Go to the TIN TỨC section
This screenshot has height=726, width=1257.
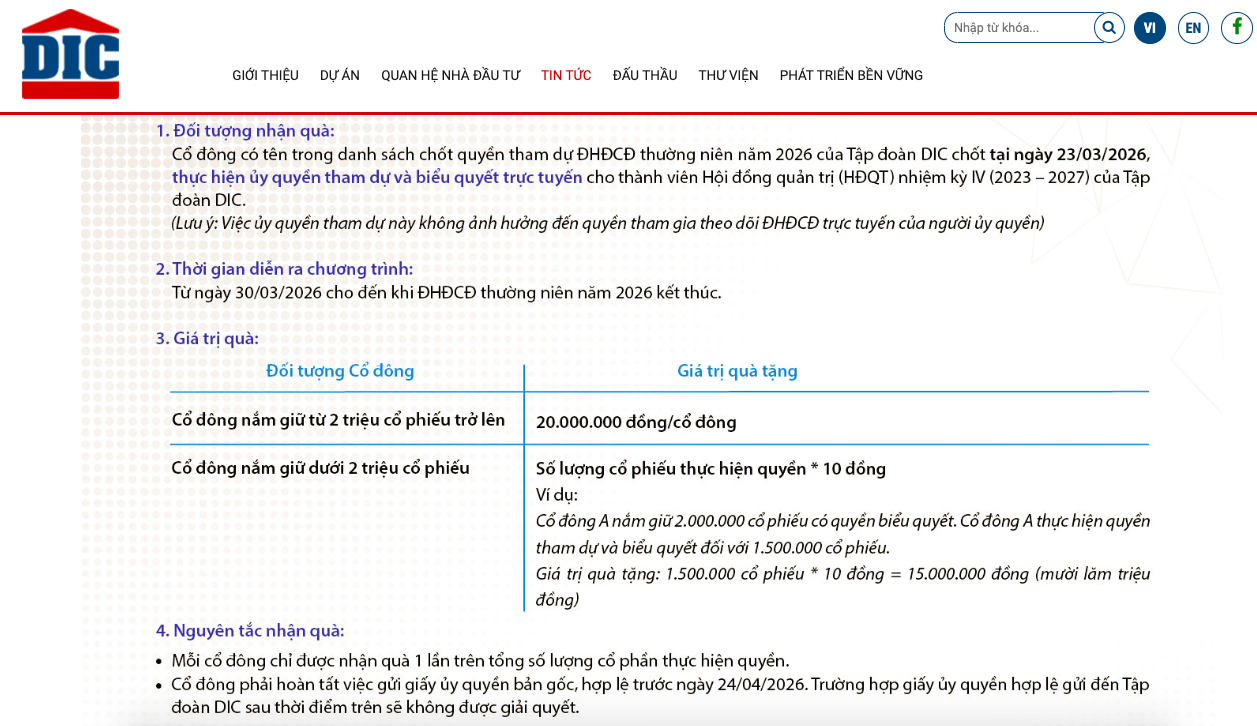click(x=566, y=75)
